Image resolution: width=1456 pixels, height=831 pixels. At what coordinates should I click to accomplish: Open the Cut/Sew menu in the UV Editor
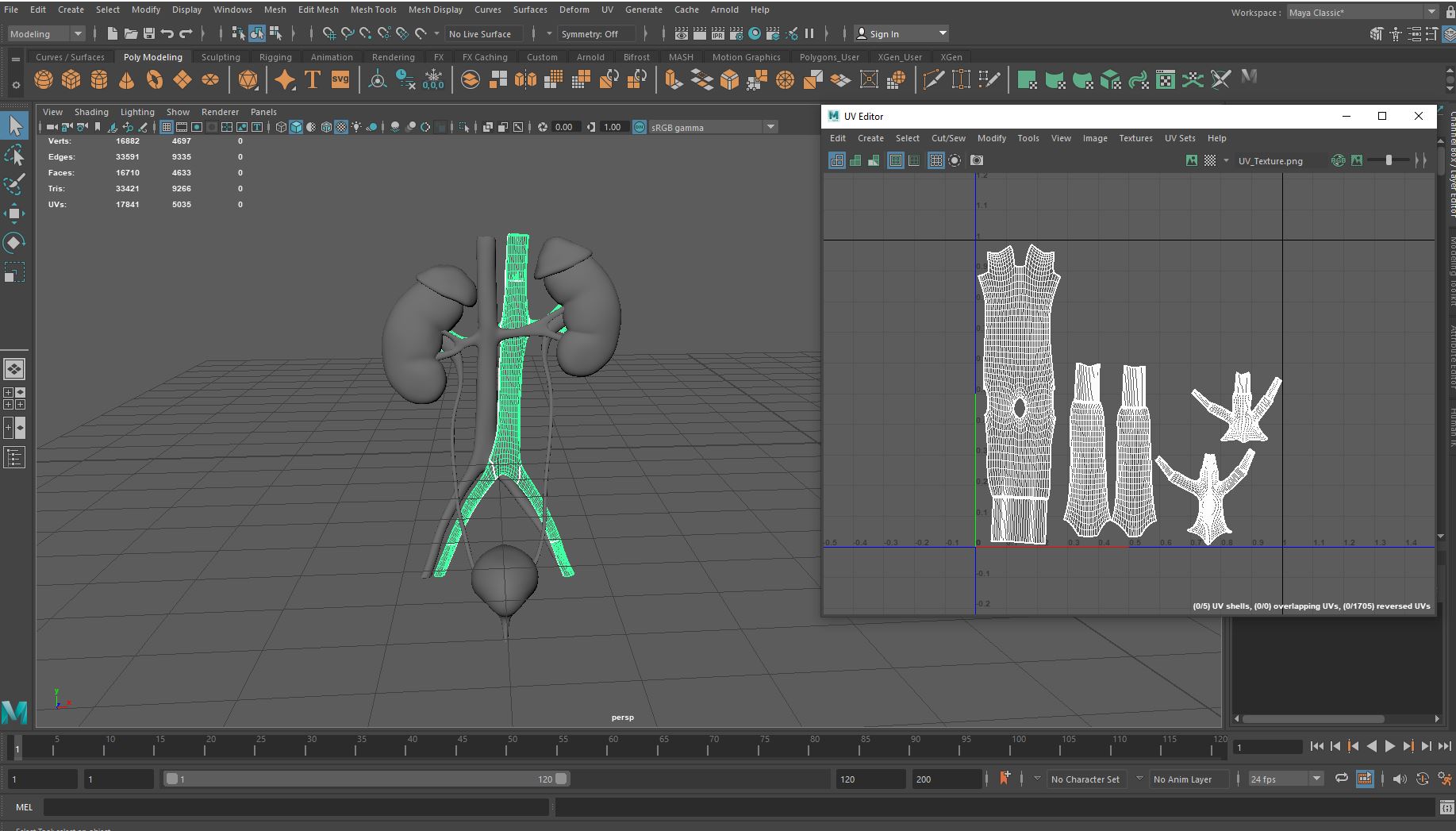(948, 138)
